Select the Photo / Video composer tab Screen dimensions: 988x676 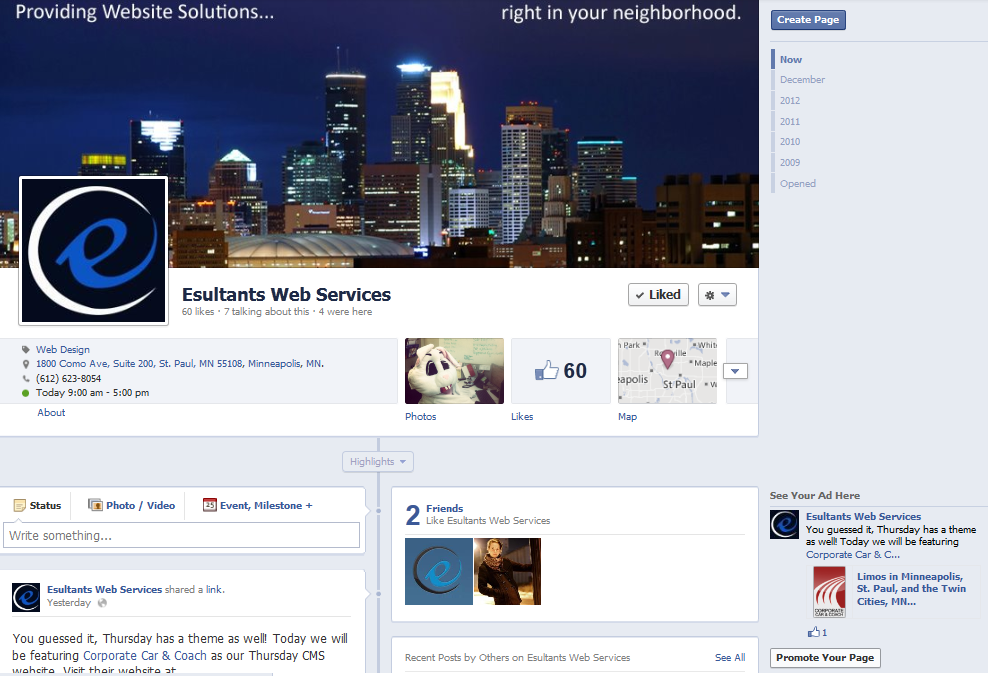point(132,505)
